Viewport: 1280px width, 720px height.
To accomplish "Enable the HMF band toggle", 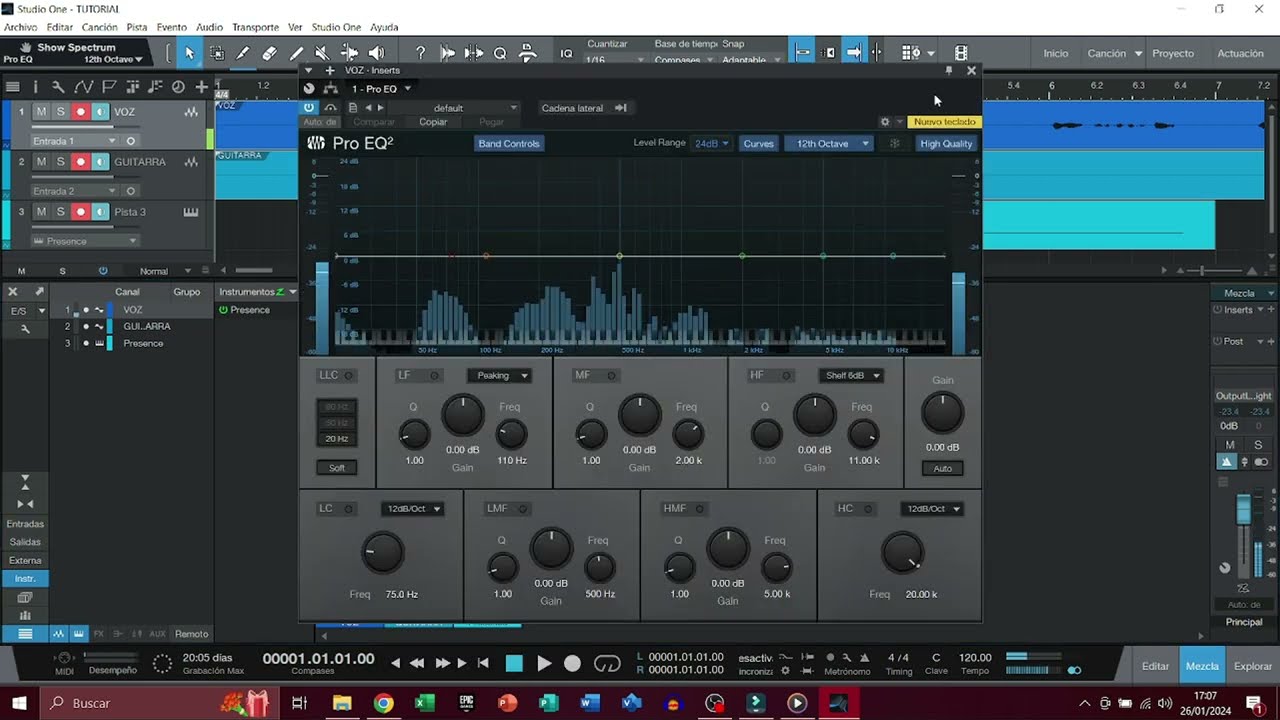I will point(699,509).
